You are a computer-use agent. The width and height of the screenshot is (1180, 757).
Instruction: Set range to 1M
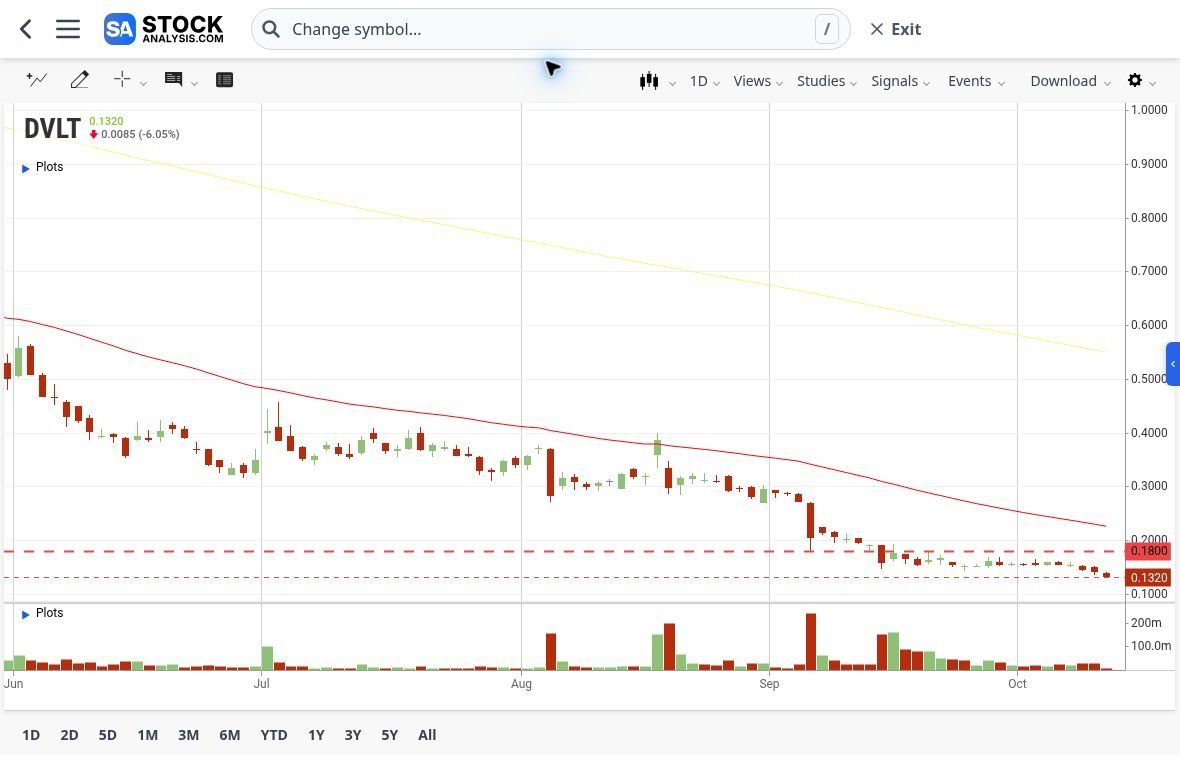click(x=148, y=735)
